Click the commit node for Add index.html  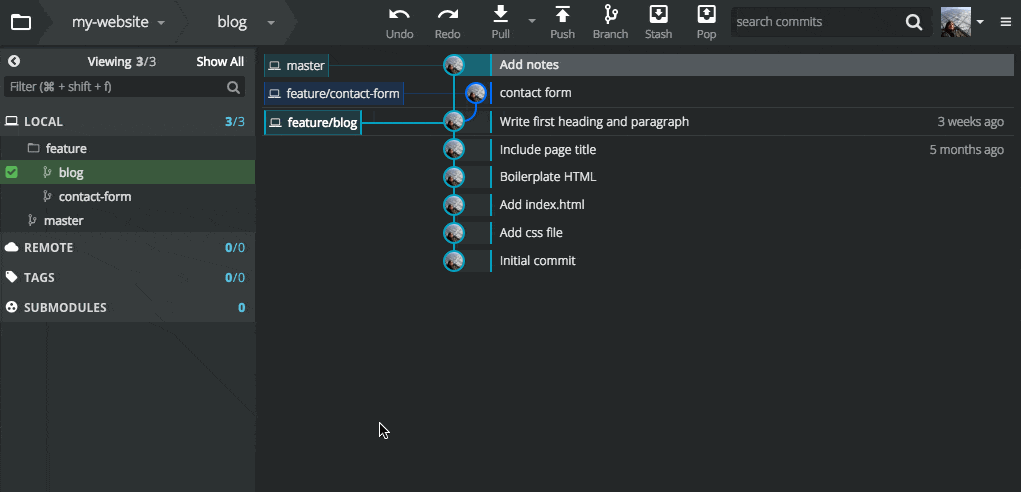coord(454,205)
